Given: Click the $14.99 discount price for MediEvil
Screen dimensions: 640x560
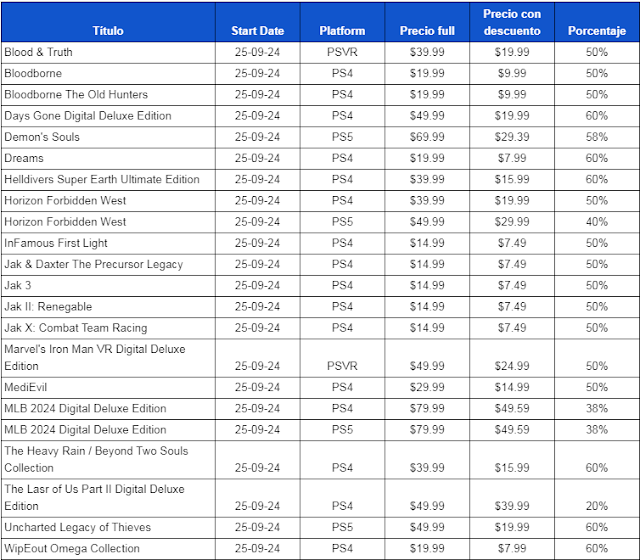Looking at the screenshot, I should 512,387.
